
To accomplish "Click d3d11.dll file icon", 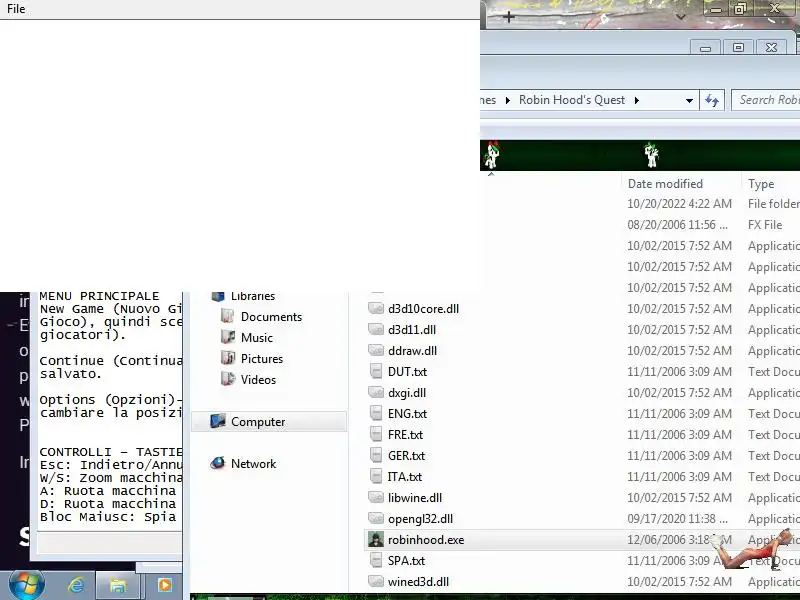I will pyautogui.click(x=376, y=329).
